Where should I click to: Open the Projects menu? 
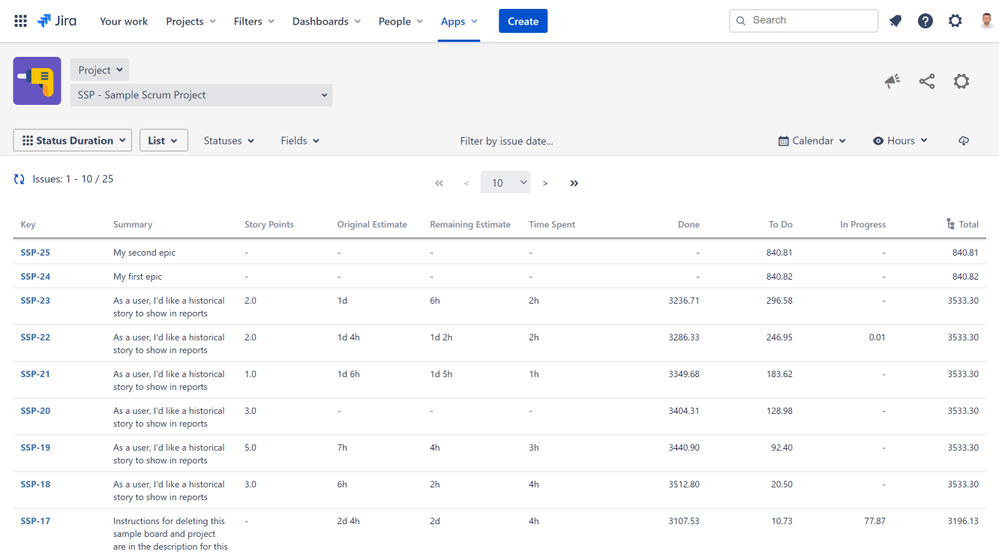[x=190, y=21]
